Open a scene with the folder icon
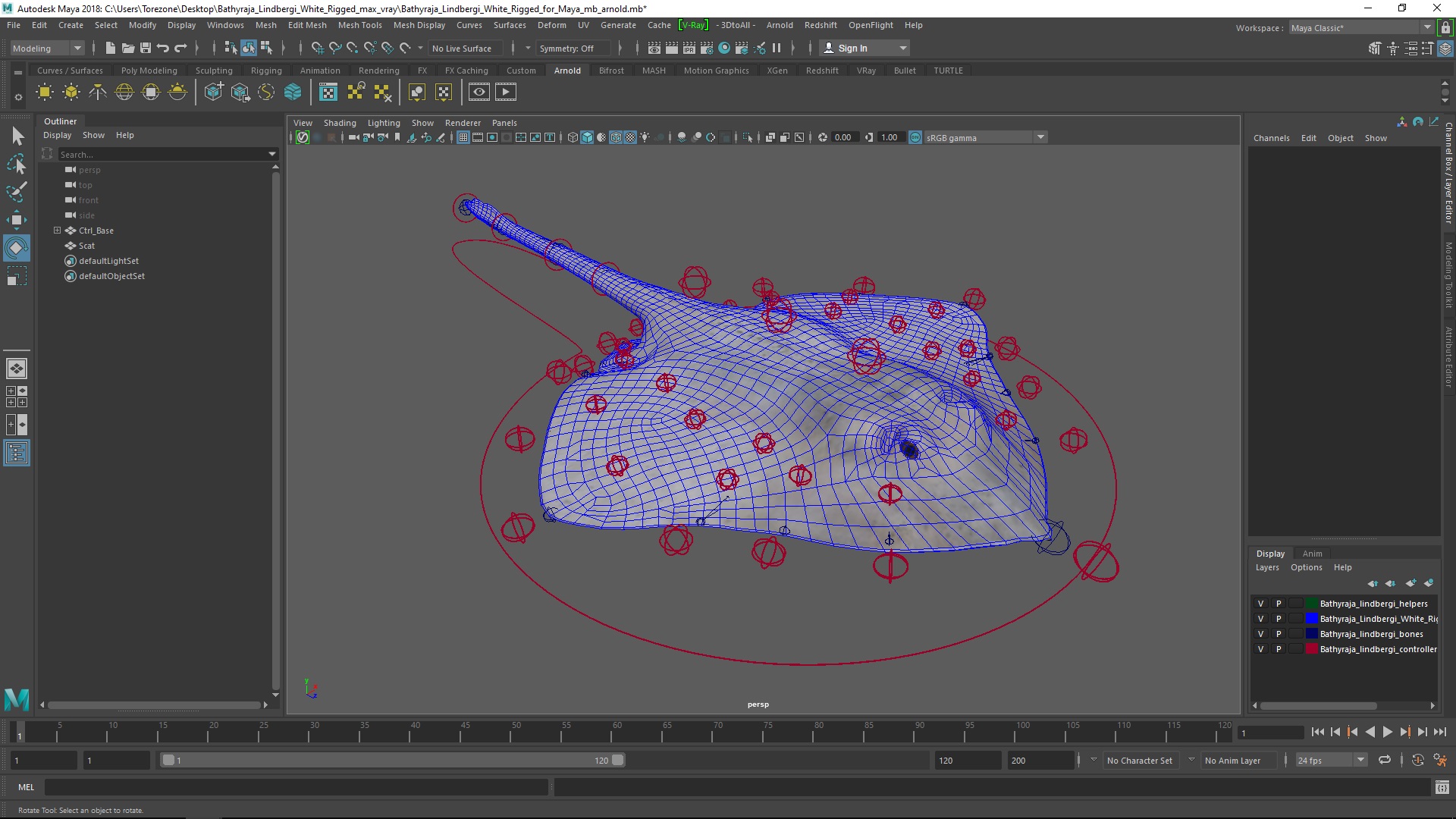Image resolution: width=1456 pixels, height=819 pixels. tap(127, 48)
